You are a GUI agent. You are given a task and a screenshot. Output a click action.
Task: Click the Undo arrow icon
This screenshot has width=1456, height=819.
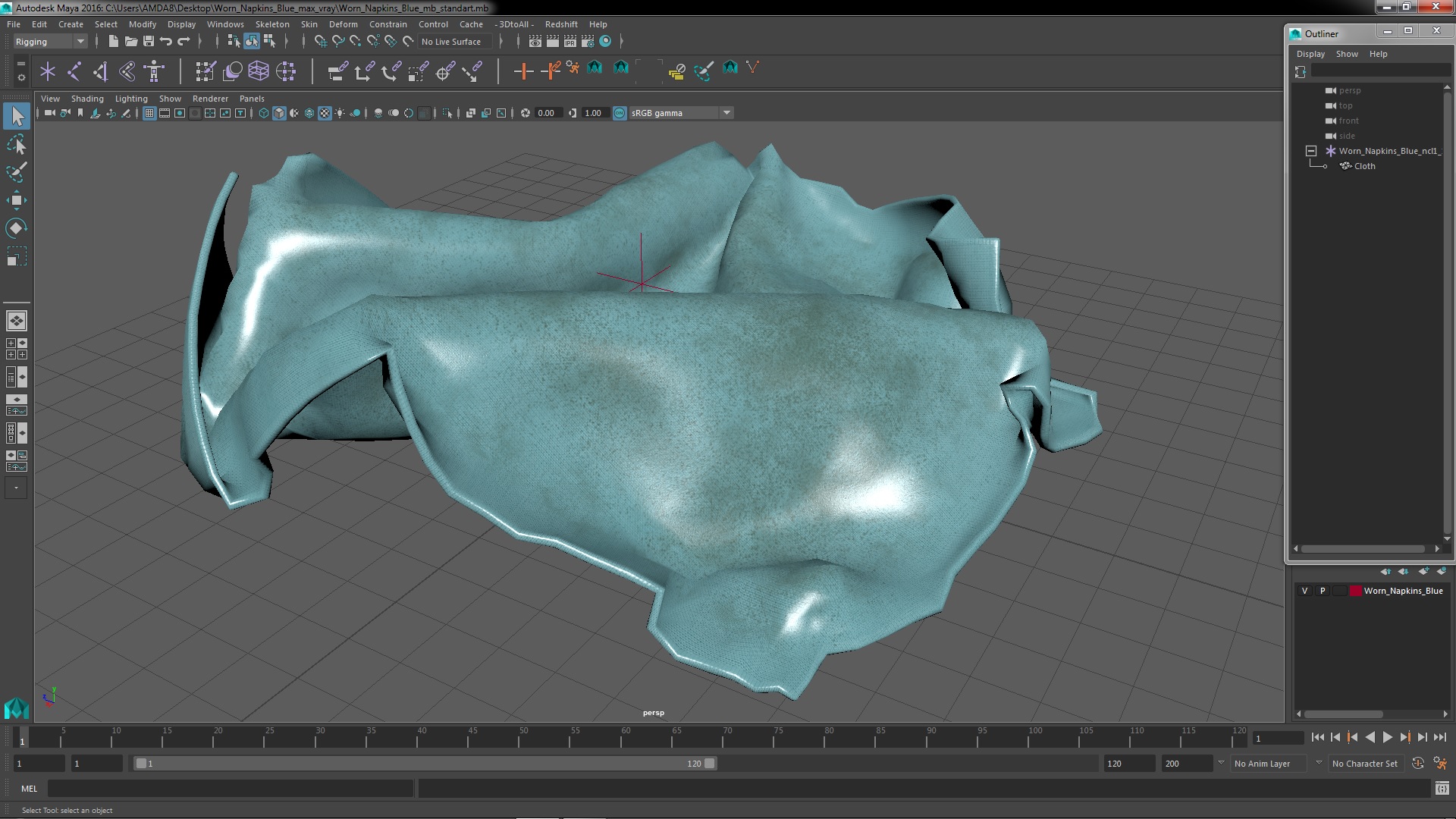pos(166,41)
